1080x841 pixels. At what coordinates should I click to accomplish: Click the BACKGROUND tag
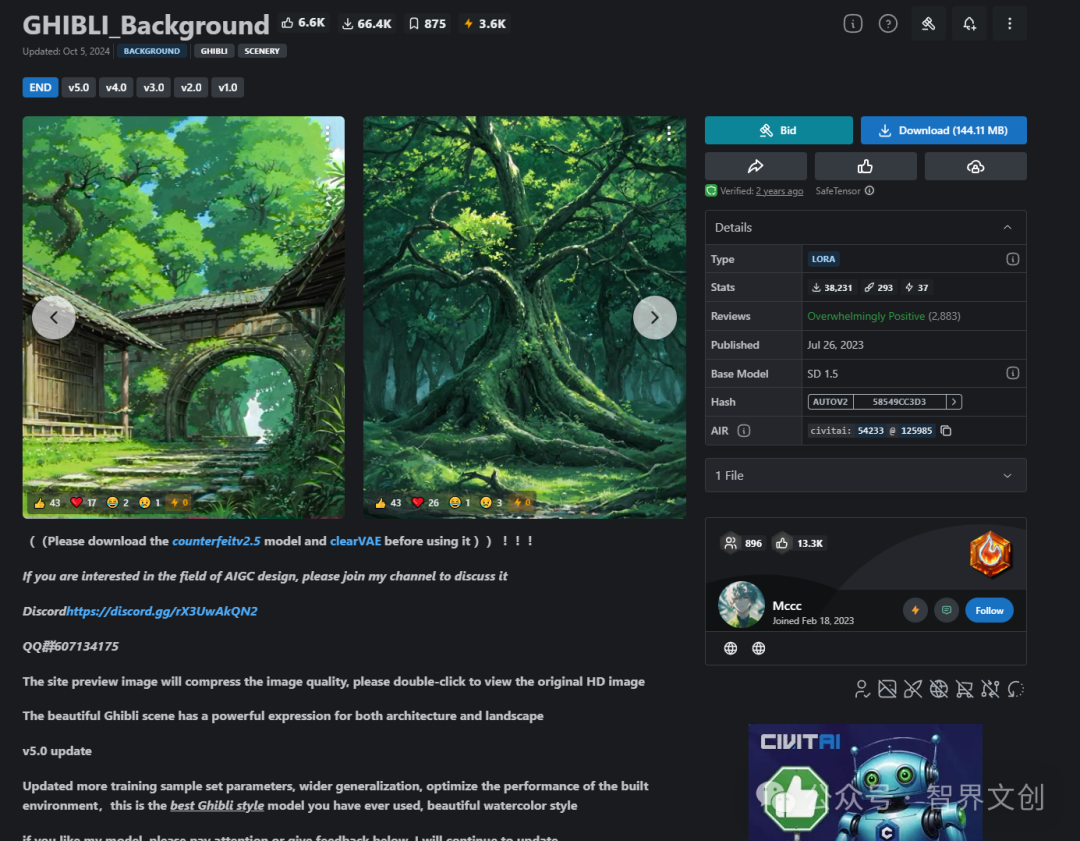point(152,51)
